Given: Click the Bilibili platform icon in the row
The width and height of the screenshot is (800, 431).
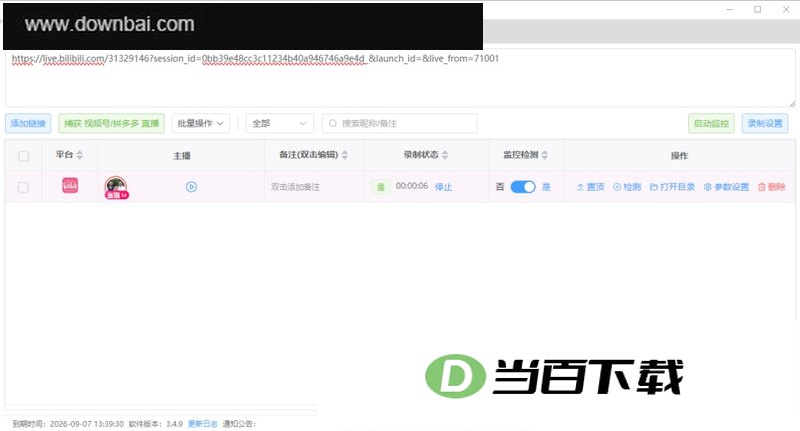Looking at the screenshot, I should click(70, 185).
